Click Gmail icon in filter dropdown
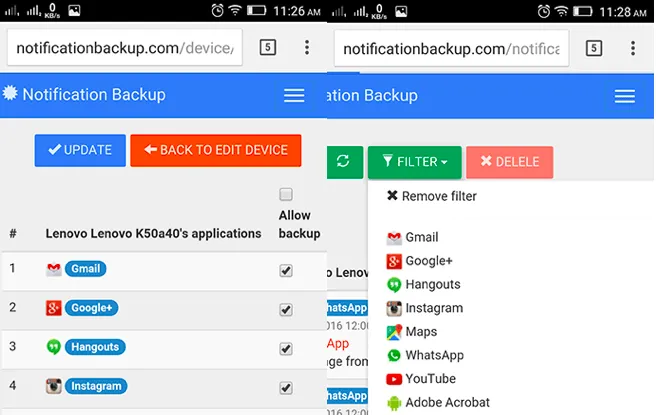 (394, 237)
